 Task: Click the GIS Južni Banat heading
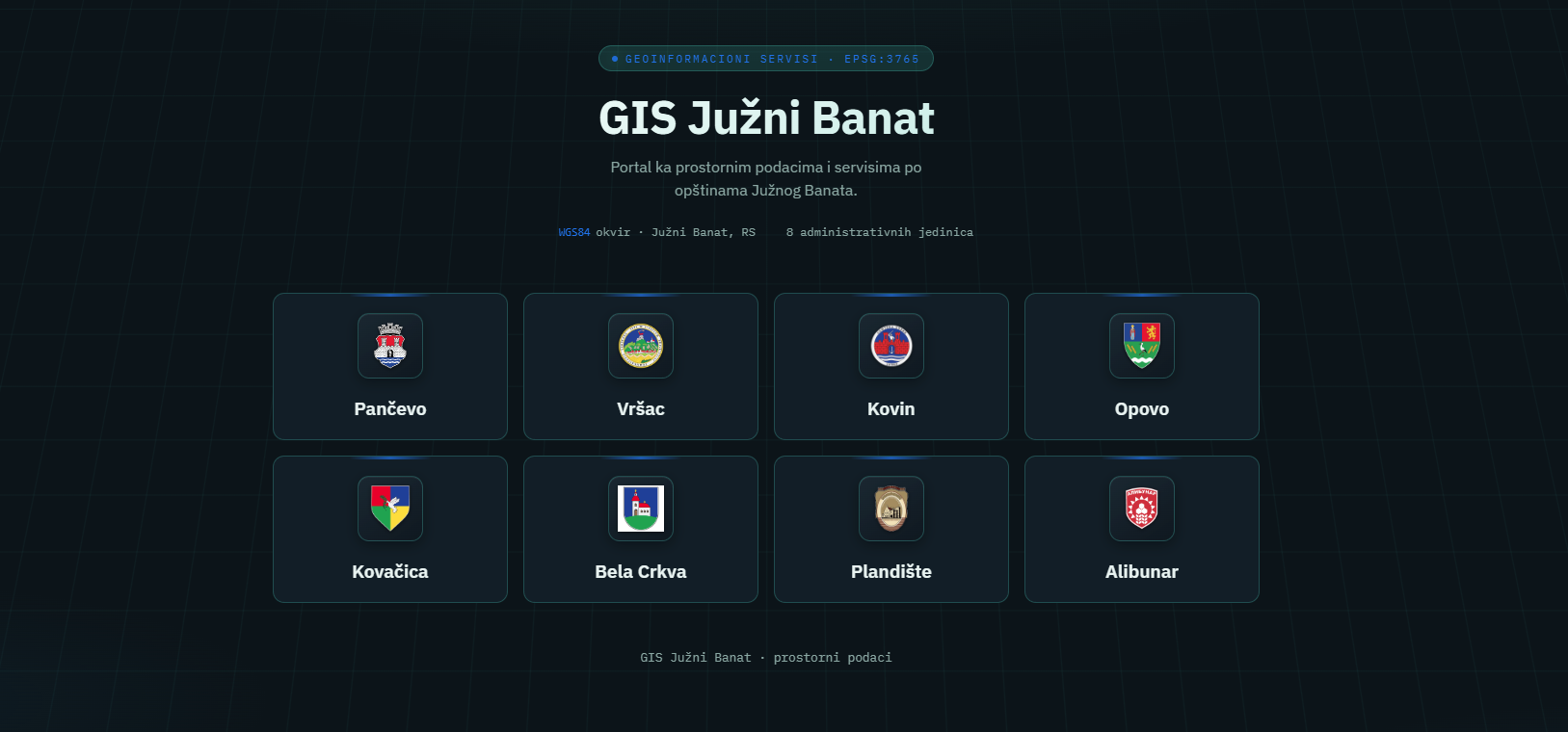(x=766, y=118)
